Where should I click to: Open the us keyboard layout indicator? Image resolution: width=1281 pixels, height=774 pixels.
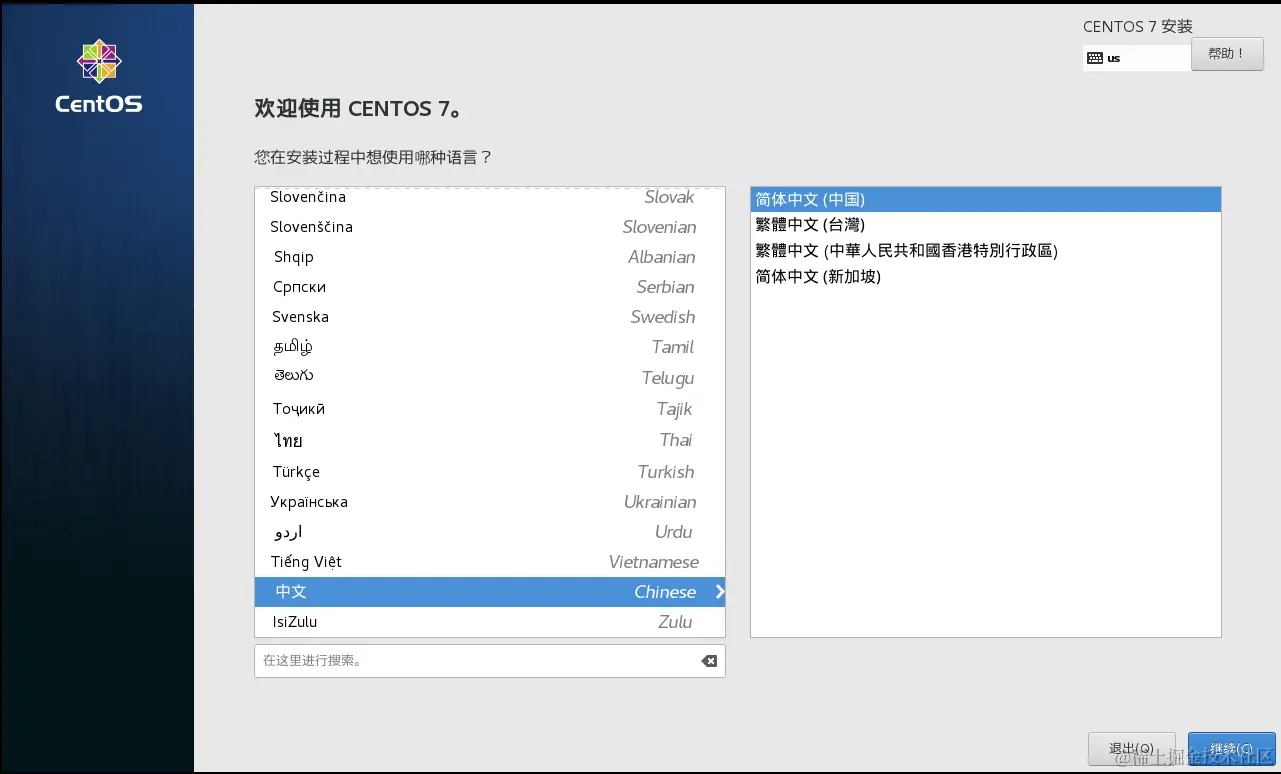[1137, 58]
